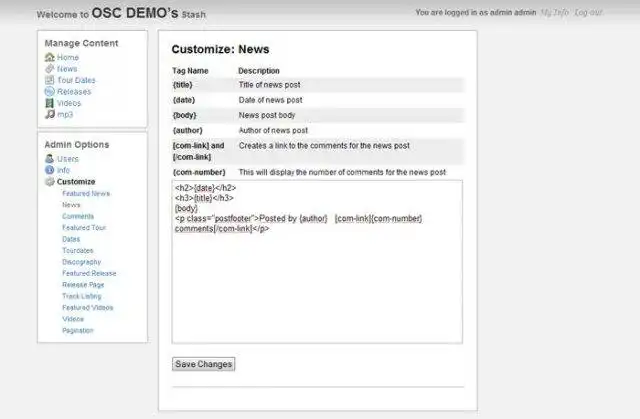Open News under Customize submenu
The height and width of the screenshot is (419, 640).
(x=71, y=205)
